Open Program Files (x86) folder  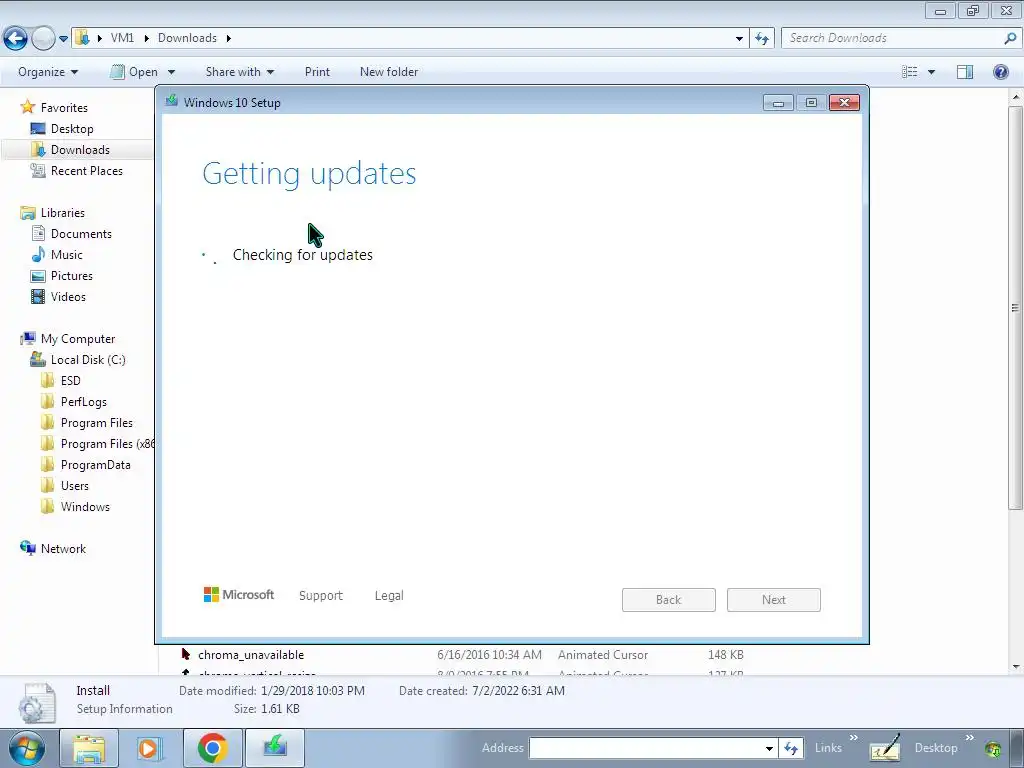(x=108, y=443)
